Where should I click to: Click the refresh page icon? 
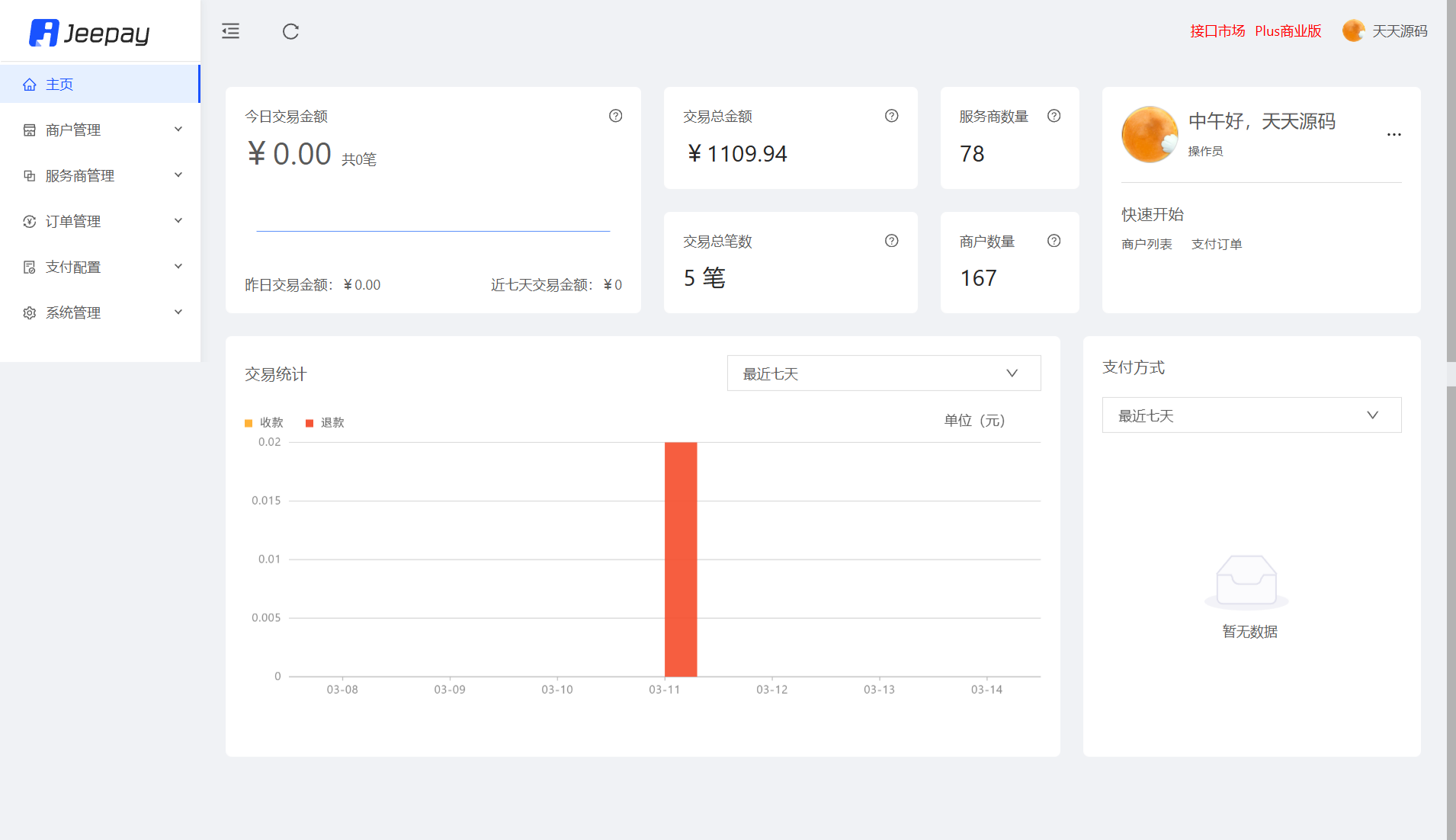coord(290,31)
